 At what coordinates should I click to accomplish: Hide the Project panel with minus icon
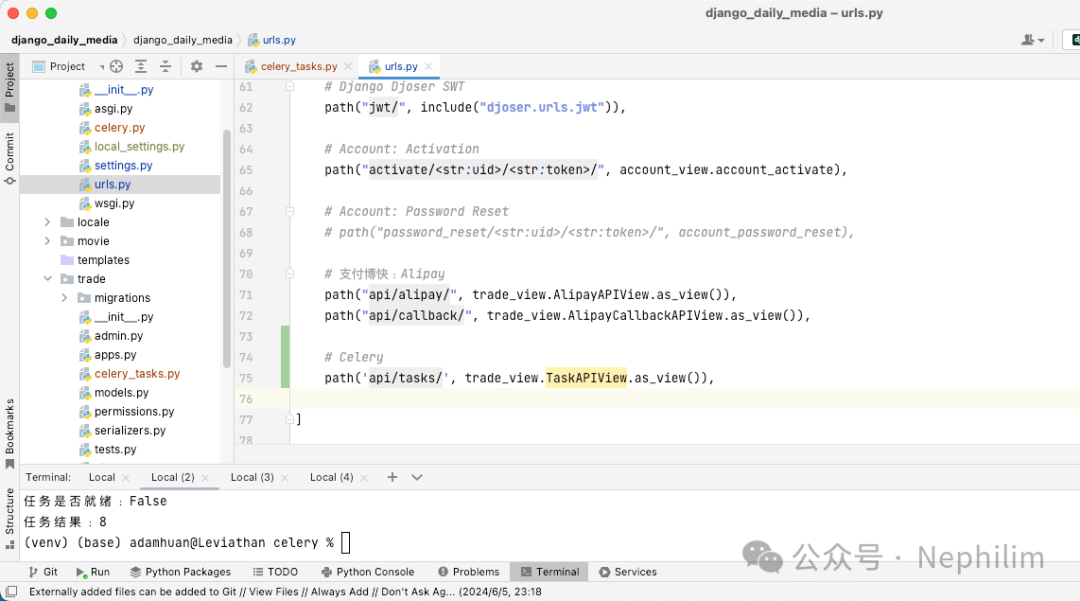click(x=221, y=66)
